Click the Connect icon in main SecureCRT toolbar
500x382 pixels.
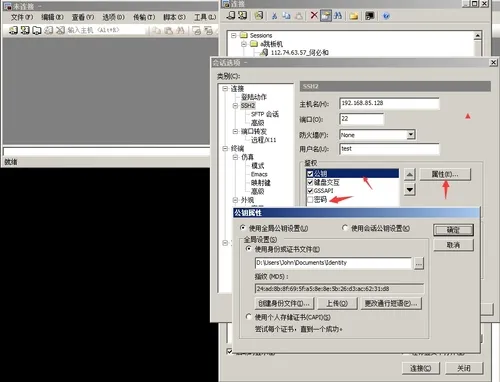[x=13, y=30]
